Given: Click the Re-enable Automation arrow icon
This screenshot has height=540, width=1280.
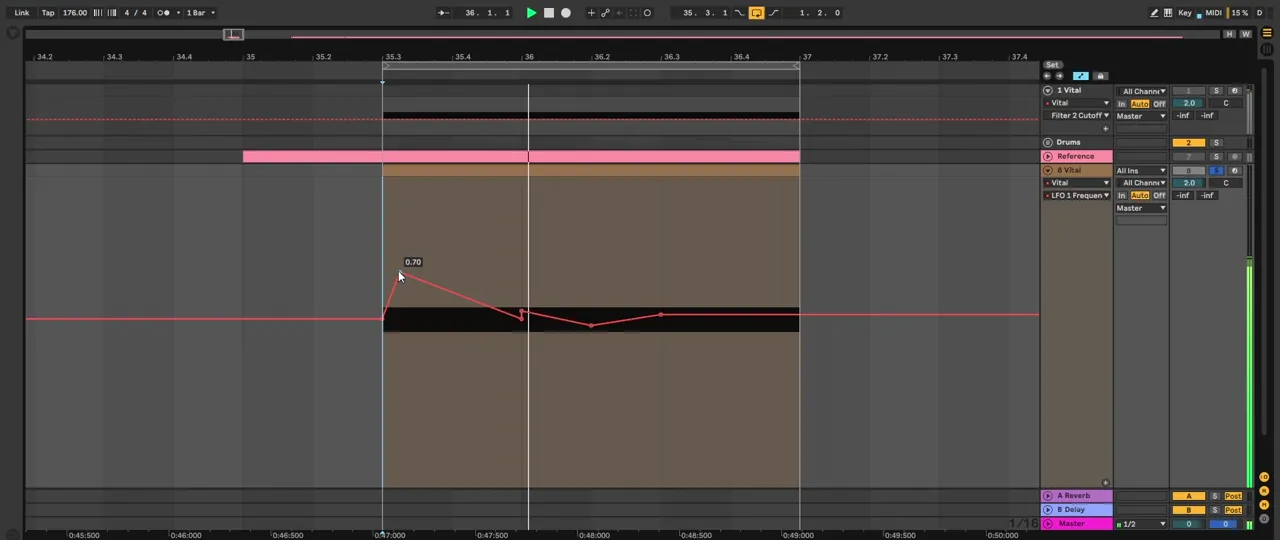Looking at the screenshot, I should (618, 13).
